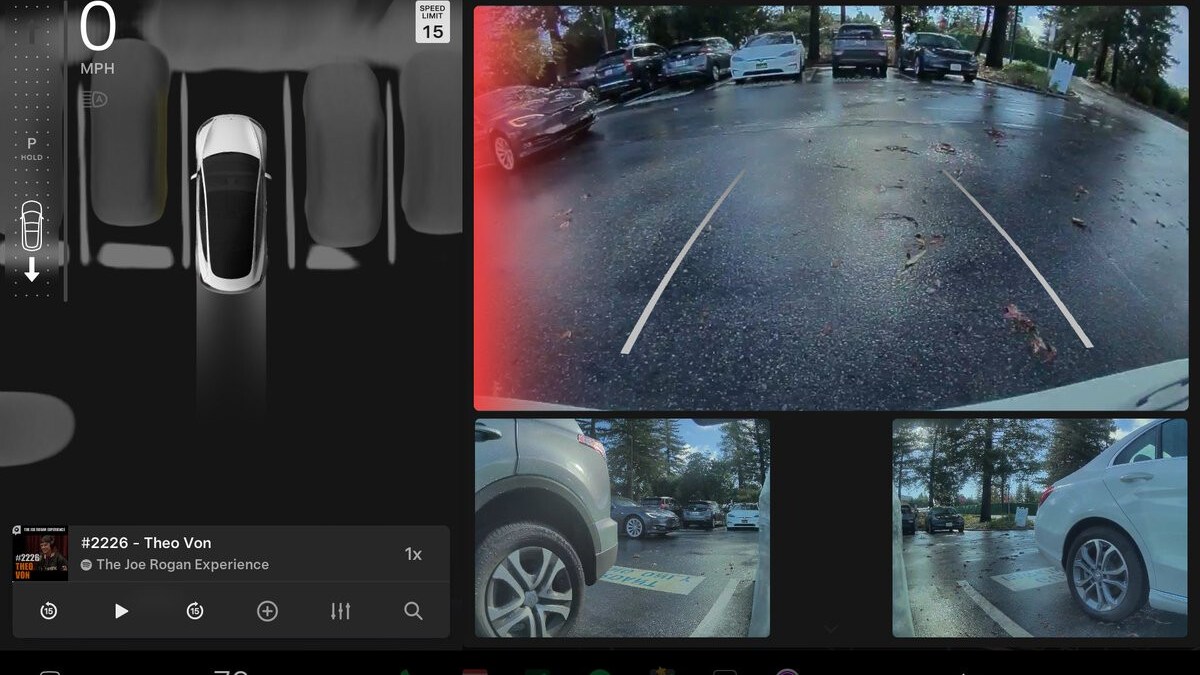Select the '#2226 - Theo Von' title
This screenshot has width=1200, height=675.
146,543
